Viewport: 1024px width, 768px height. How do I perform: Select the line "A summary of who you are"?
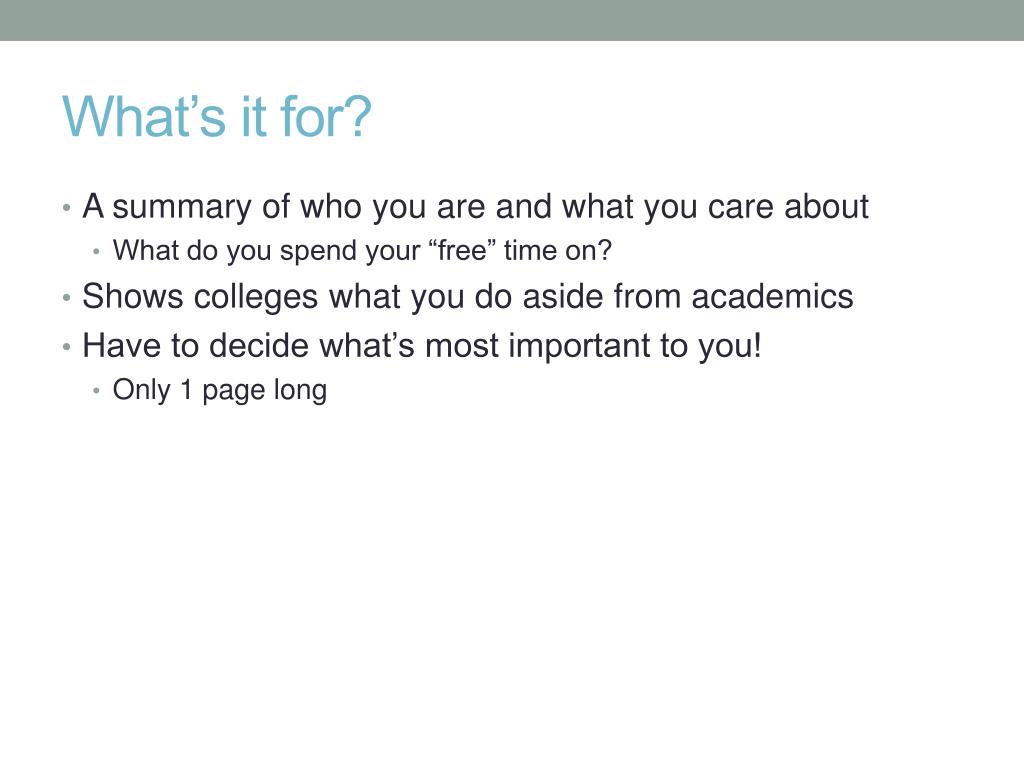(x=475, y=207)
